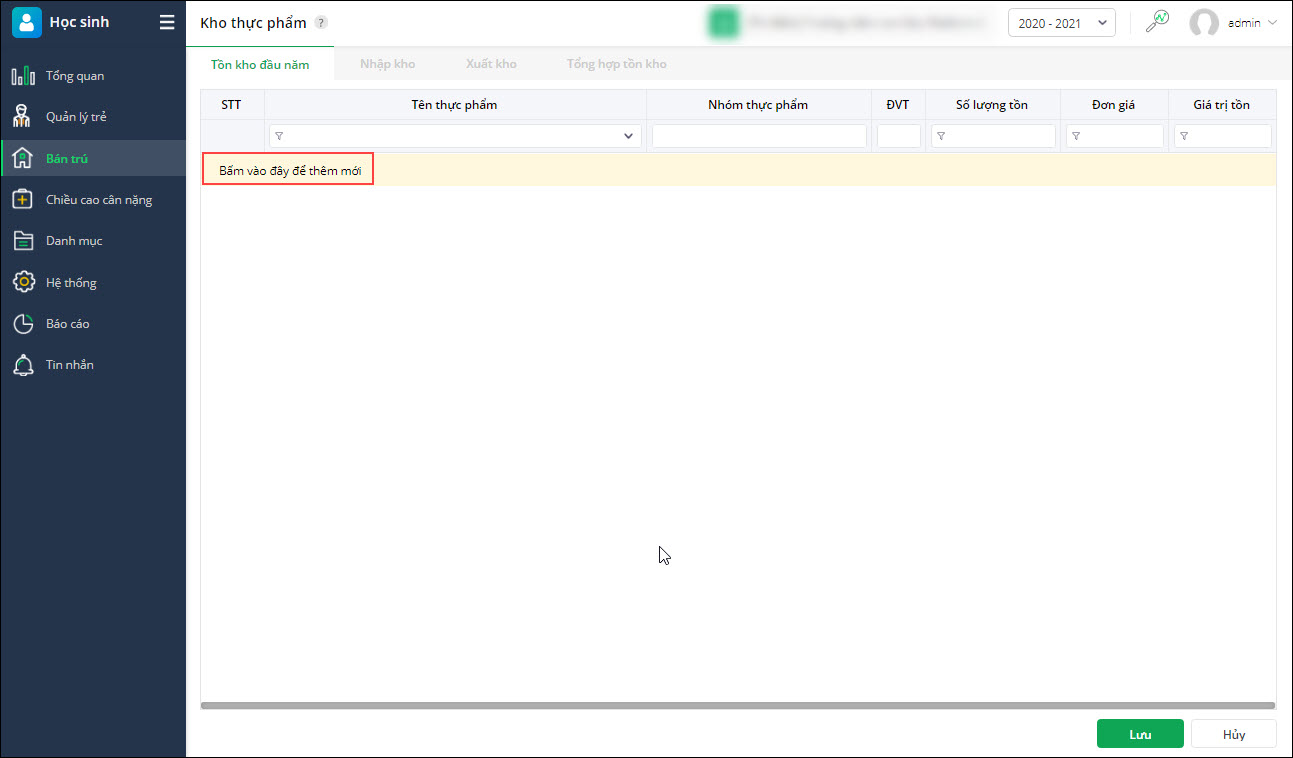Click the Đơn giá column header
Image resolution: width=1293 pixels, height=758 pixels.
tap(1114, 105)
